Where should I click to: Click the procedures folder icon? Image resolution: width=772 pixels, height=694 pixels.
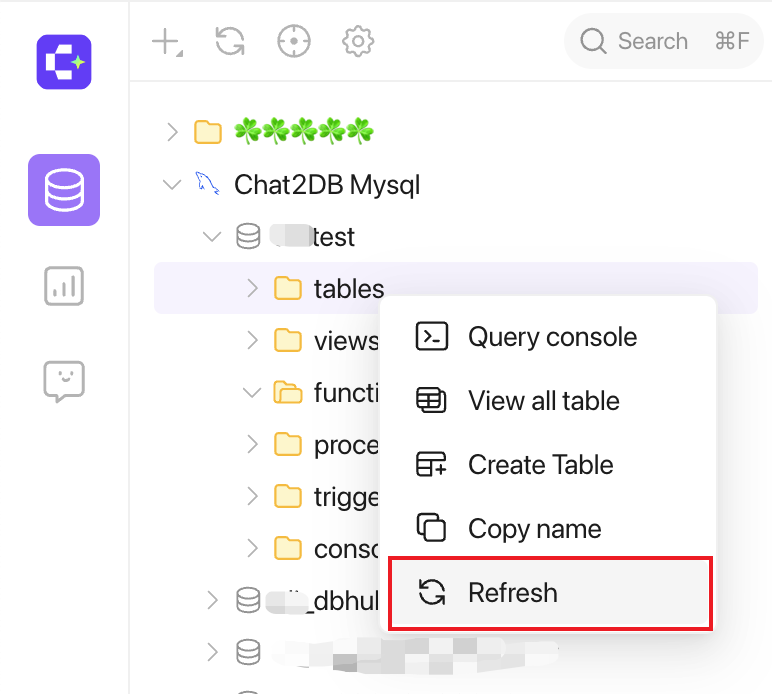288,444
